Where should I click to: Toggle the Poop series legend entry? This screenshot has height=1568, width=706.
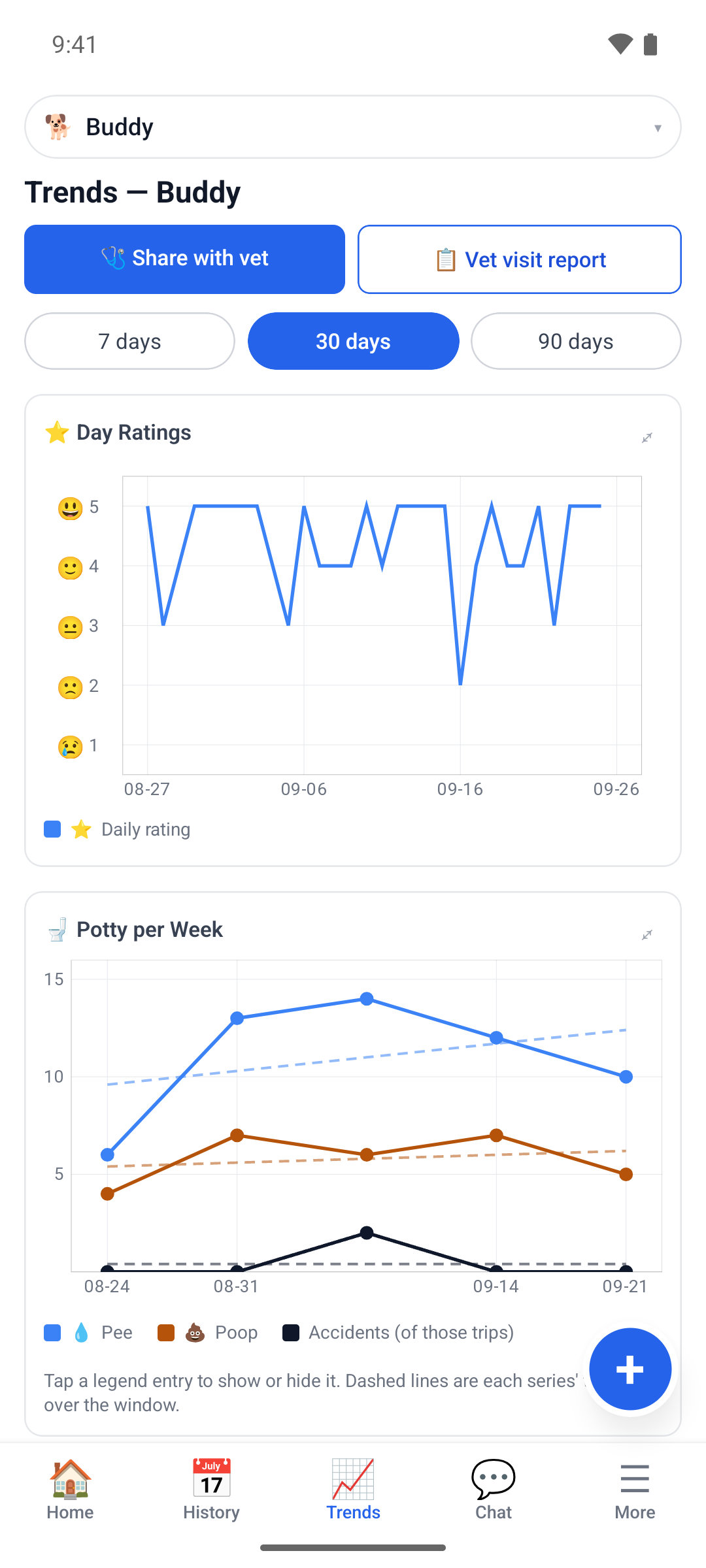click(208, 1333)
